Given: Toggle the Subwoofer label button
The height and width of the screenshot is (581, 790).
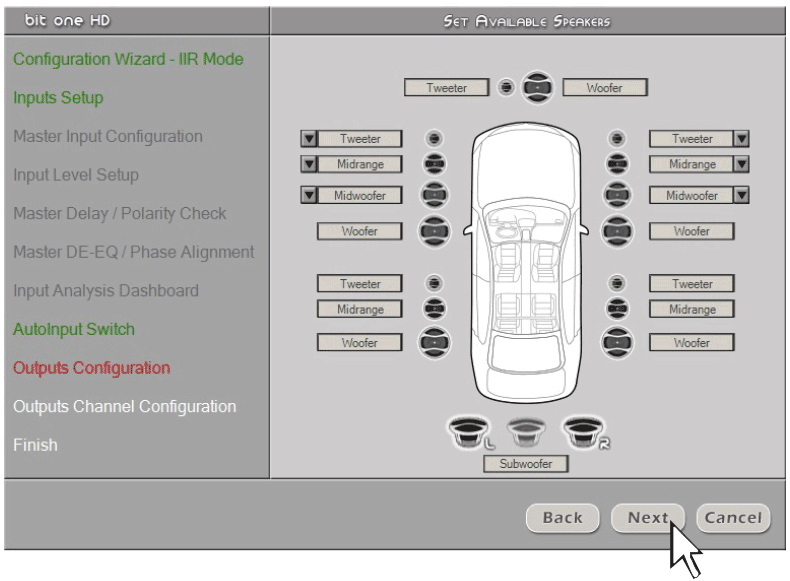Looking at the screenshot, I should [x=526, y=464].
